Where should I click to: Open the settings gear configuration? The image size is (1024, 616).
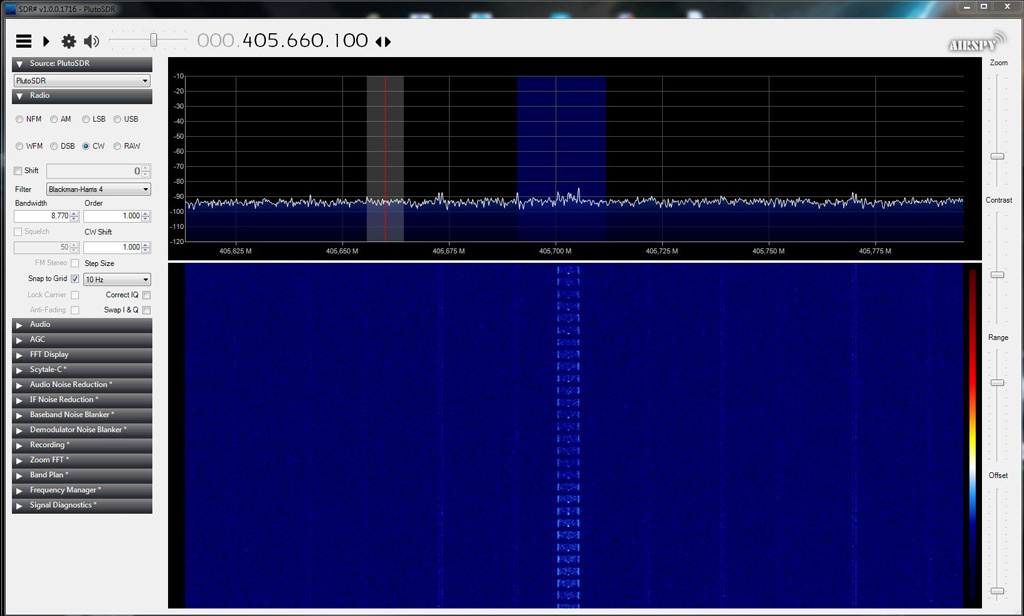69,41
